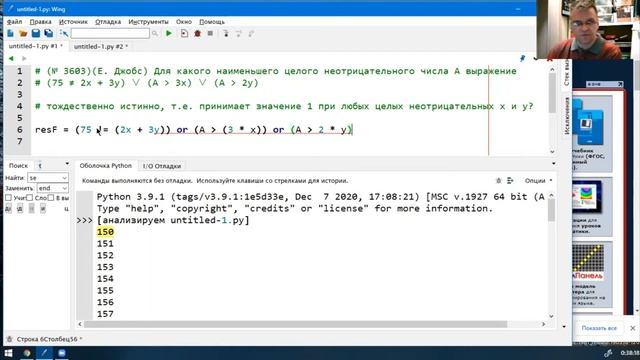Screen dimensions: 640x360
Task: Open the bottom panel options arrow above the shell
Action: (x=553, y=164)
